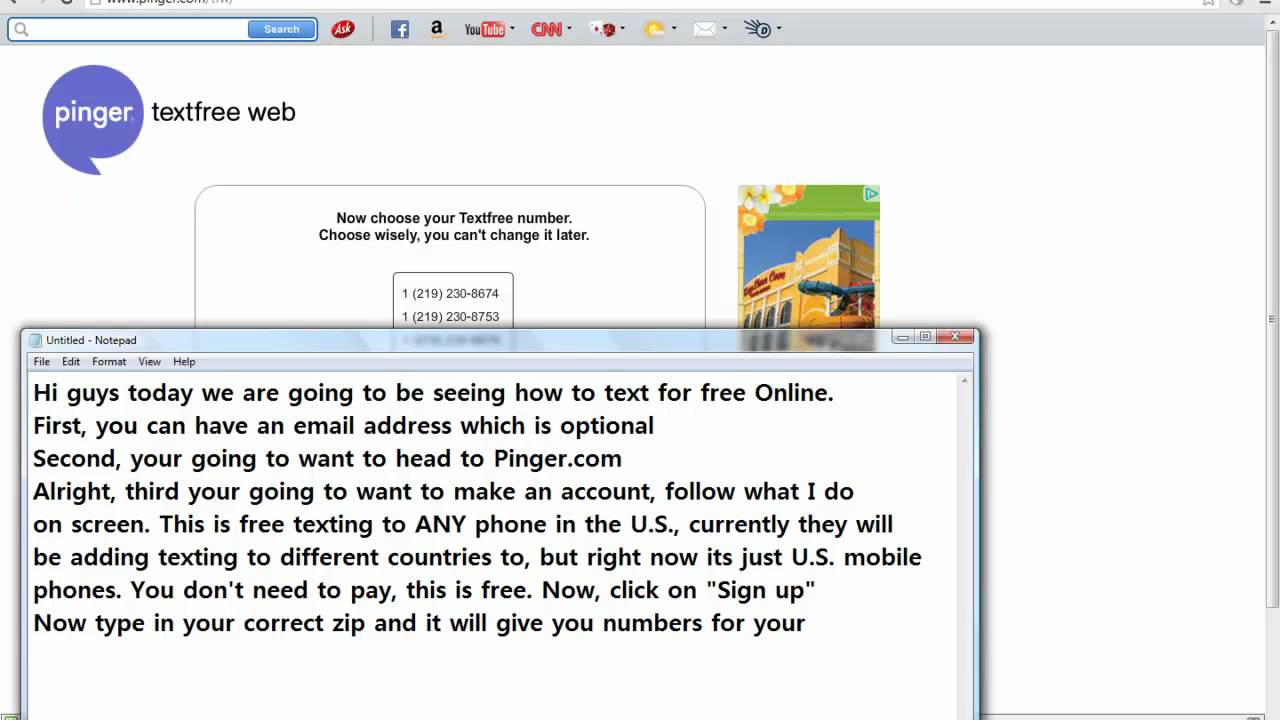
Task: Open the dice games toolbar icon
Action: (x=602, y=29)
